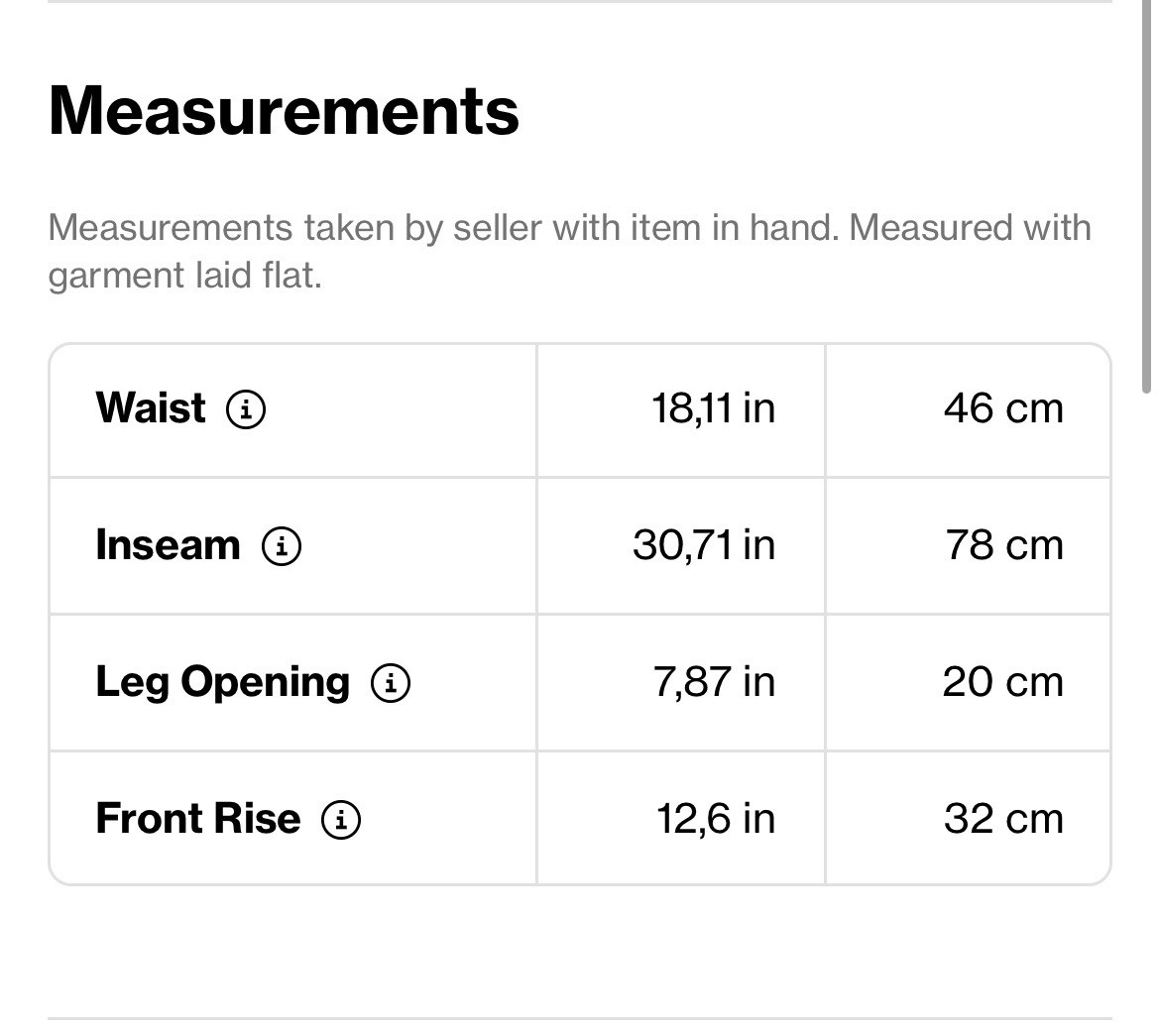Show info for Front Rise measurement
This screenshot has width=1160, height=1036.
(341, 820)
